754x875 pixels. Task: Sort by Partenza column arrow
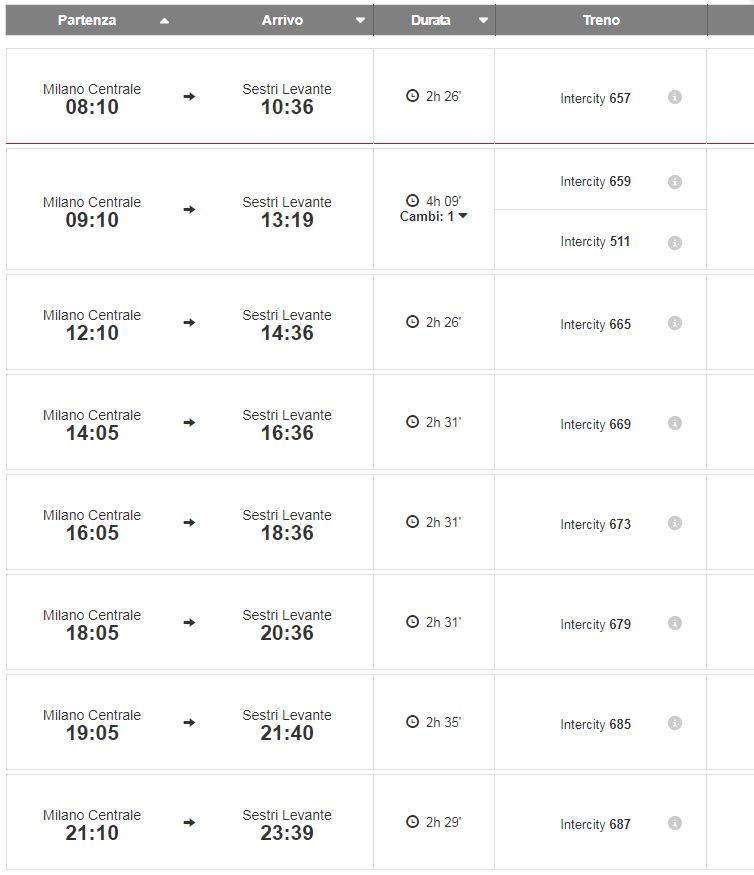pos(164,21)
